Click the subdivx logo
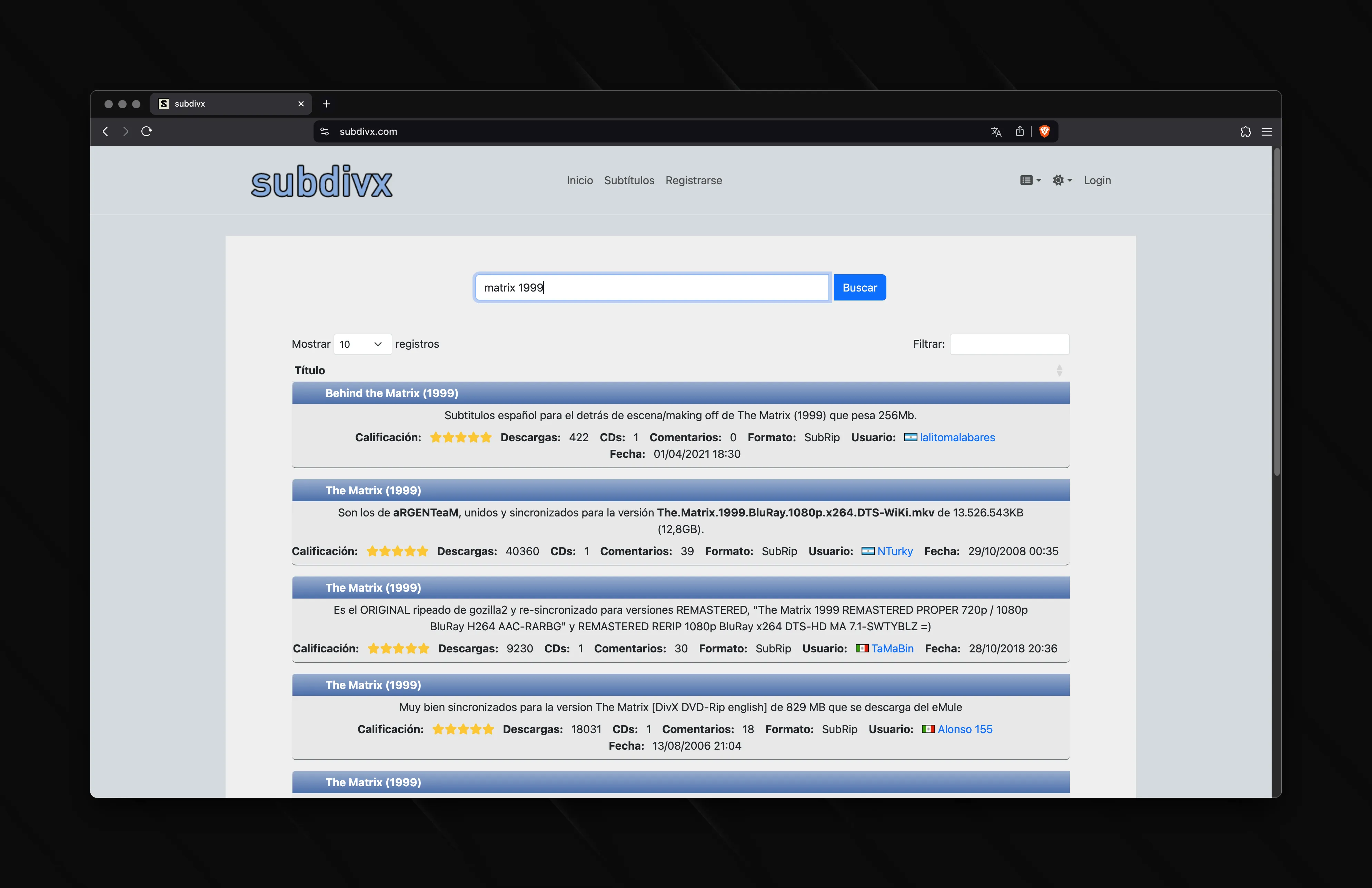 322,182
